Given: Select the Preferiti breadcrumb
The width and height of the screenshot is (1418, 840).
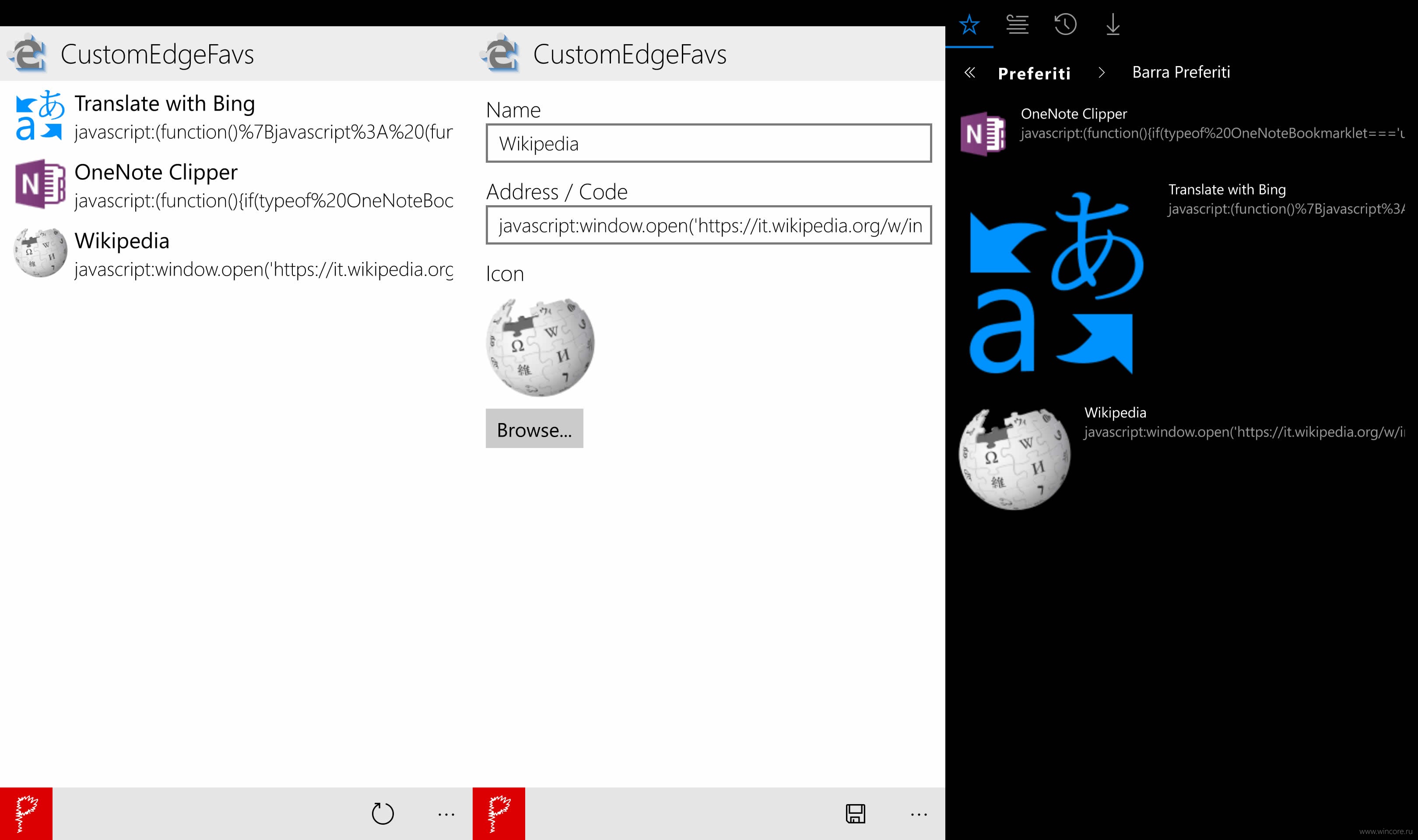Looking at the screenshot, I should [1034, 73].
